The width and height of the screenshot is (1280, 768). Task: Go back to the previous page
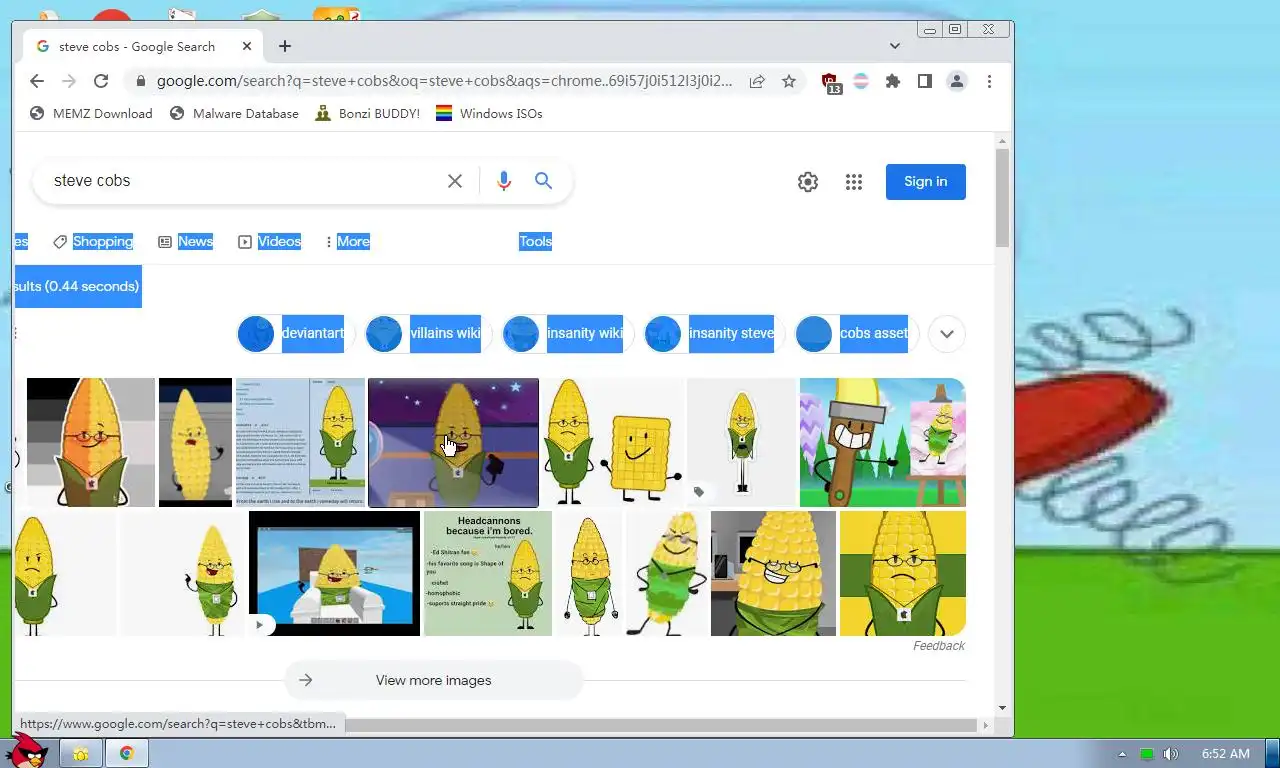point(37,81)
